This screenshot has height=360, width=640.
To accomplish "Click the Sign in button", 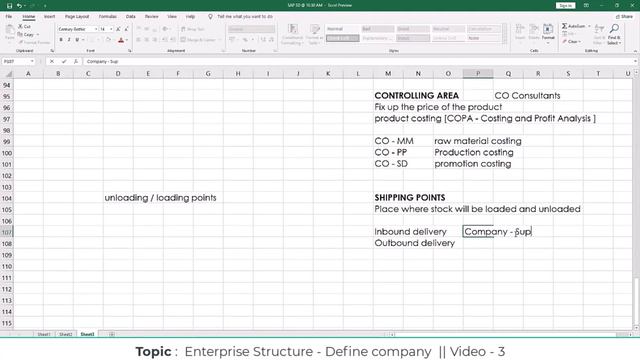I will (565, 6).
